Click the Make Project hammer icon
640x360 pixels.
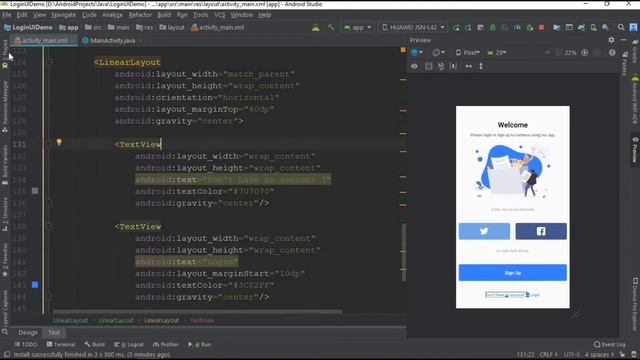click(x=331, y=27)
